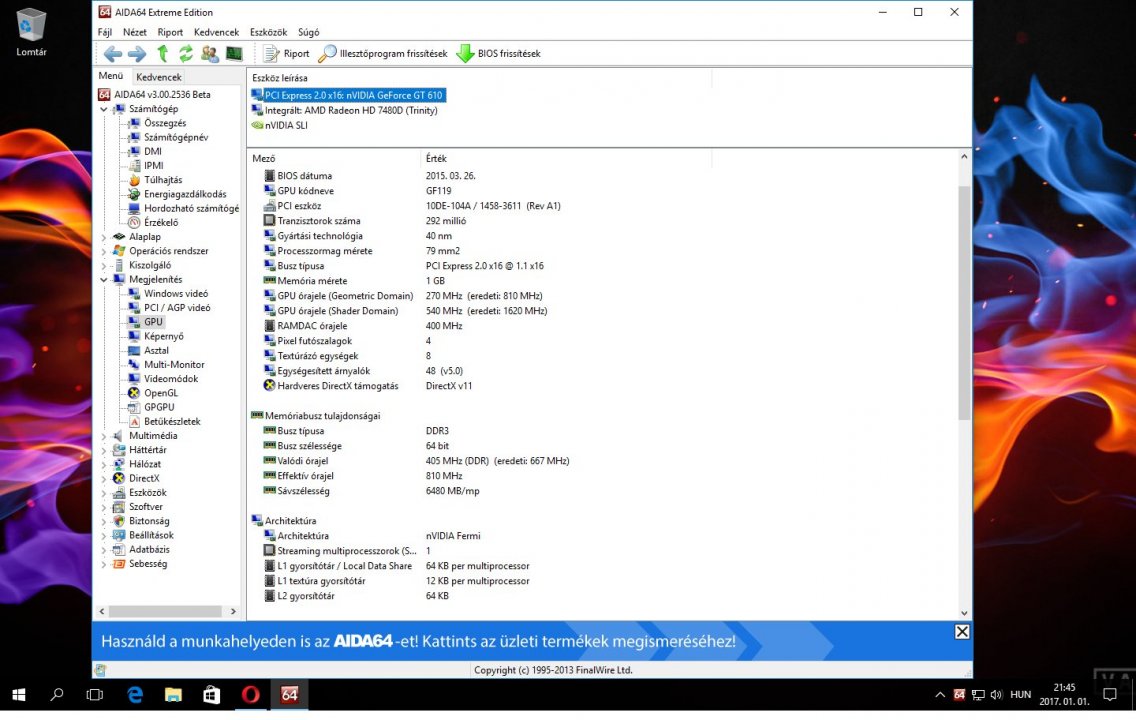The width and height of the screenshot is (1136, 720).
Task: Select Multi-Monitor in the tree
Action: 174,364
